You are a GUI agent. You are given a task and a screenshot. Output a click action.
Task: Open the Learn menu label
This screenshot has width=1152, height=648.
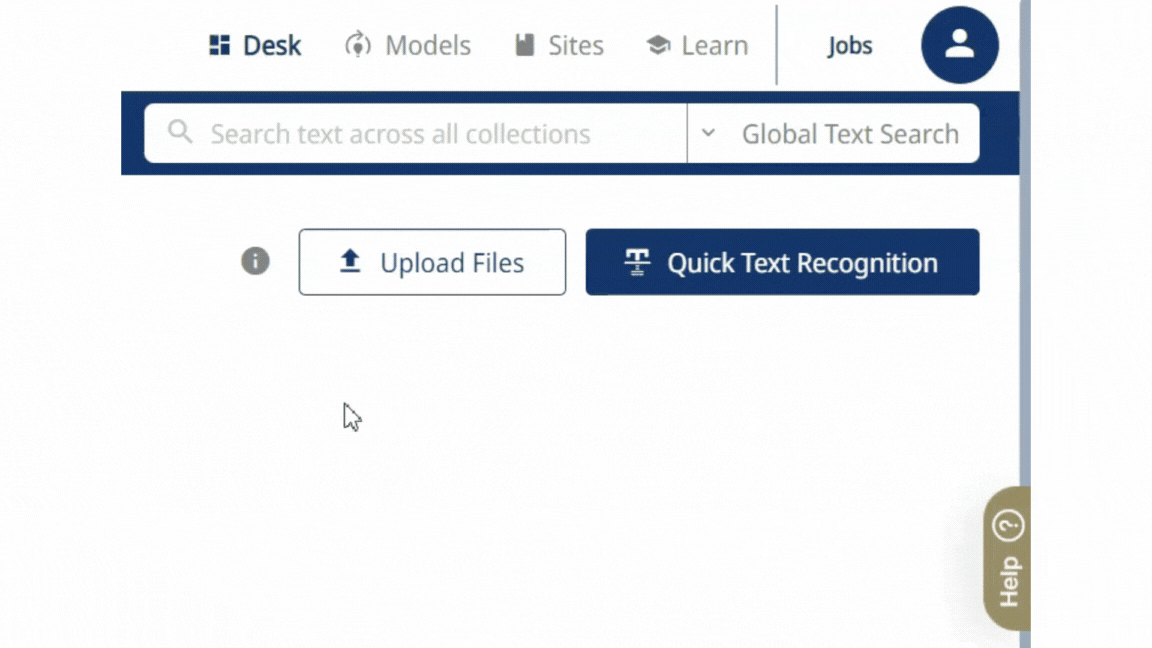click(x=714, y=45)
